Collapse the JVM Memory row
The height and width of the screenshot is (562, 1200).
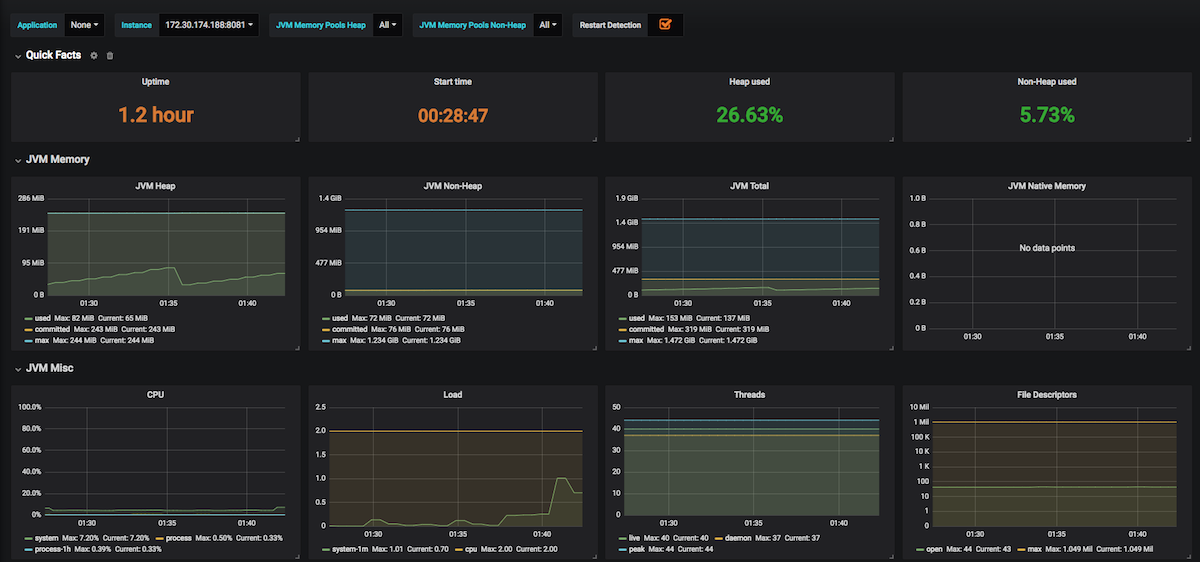tap(18, 159)
